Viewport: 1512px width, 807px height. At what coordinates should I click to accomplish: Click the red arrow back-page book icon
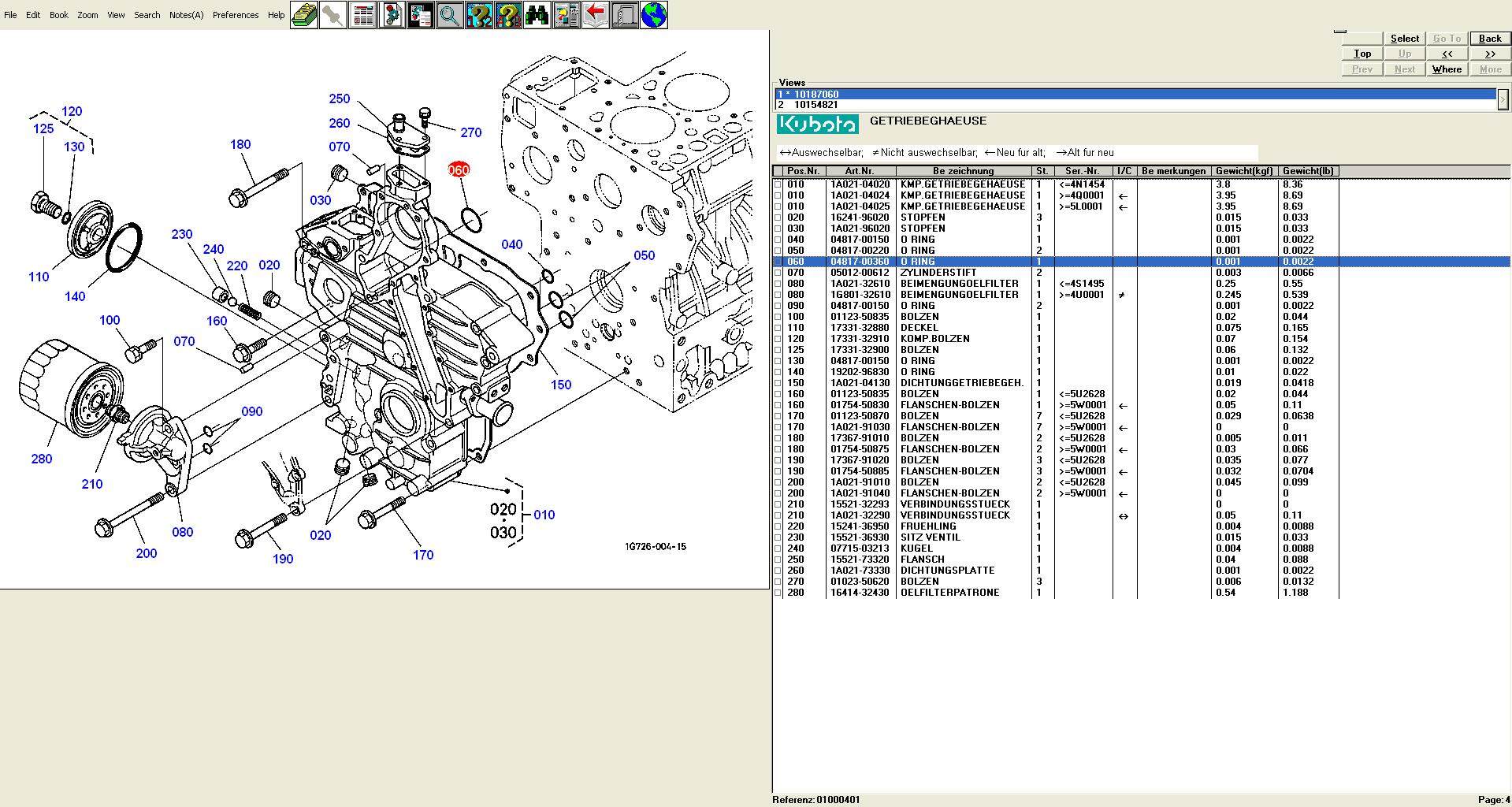click(596, 15)
